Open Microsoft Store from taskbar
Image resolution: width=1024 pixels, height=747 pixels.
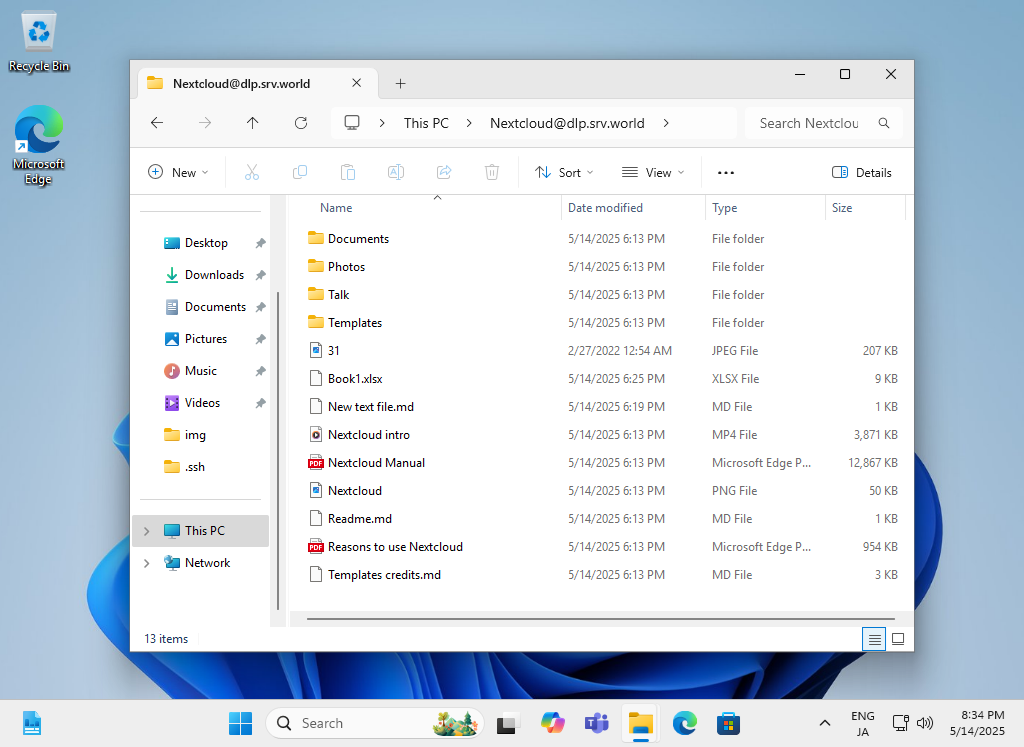[728, 723]
